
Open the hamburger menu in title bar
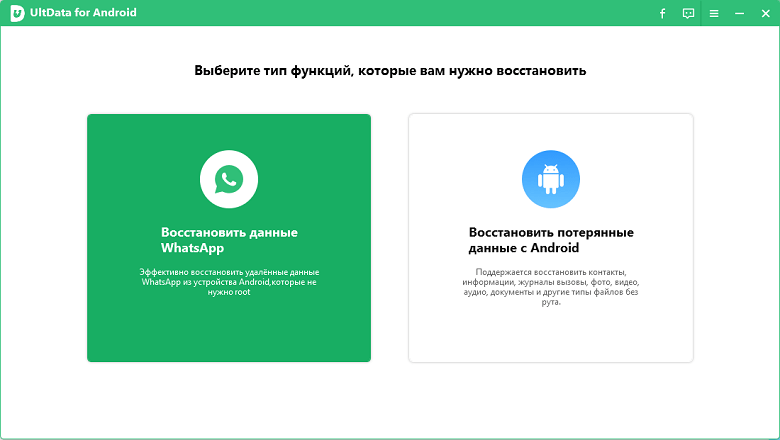[714, 13]
